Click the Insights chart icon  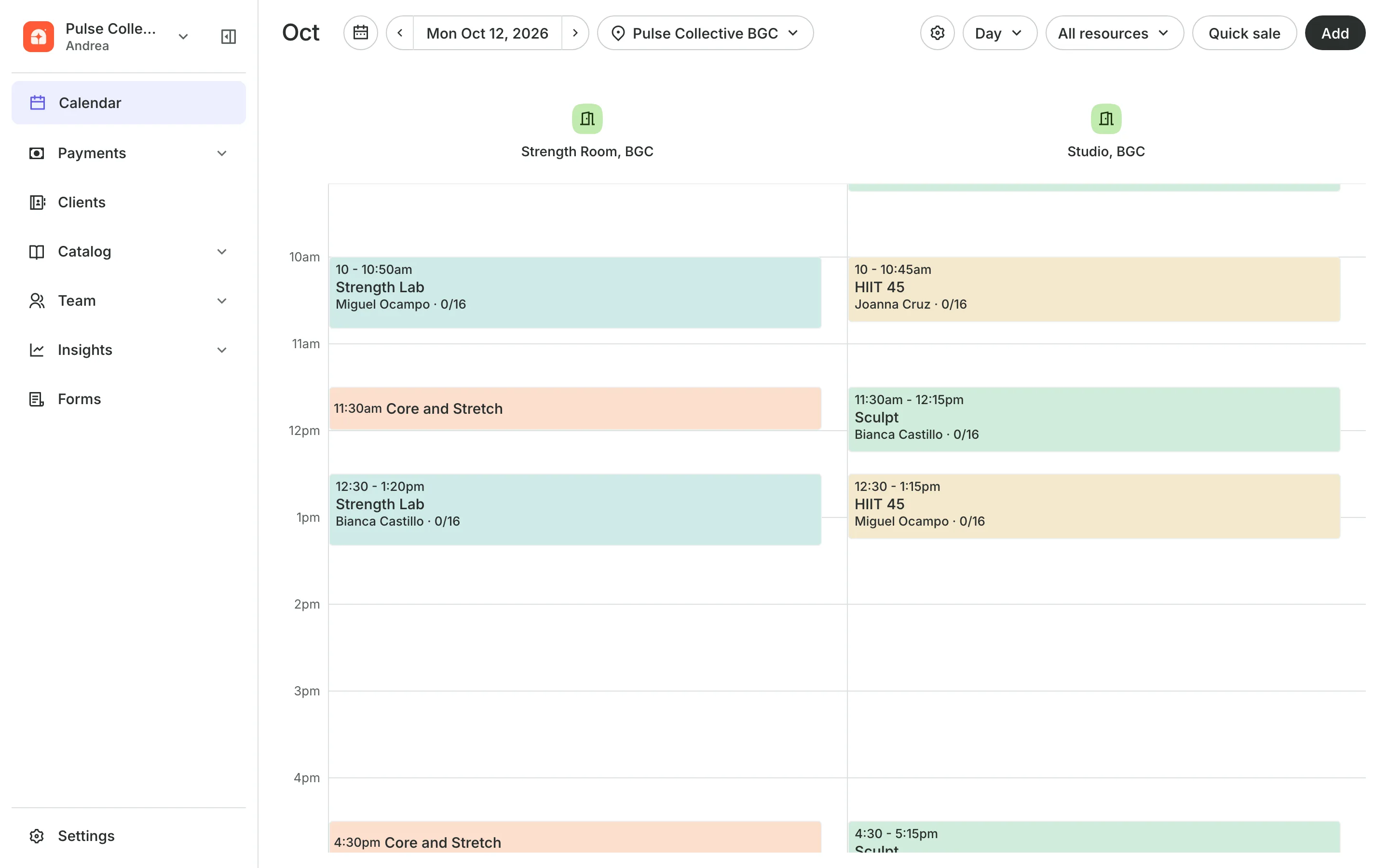37,350
